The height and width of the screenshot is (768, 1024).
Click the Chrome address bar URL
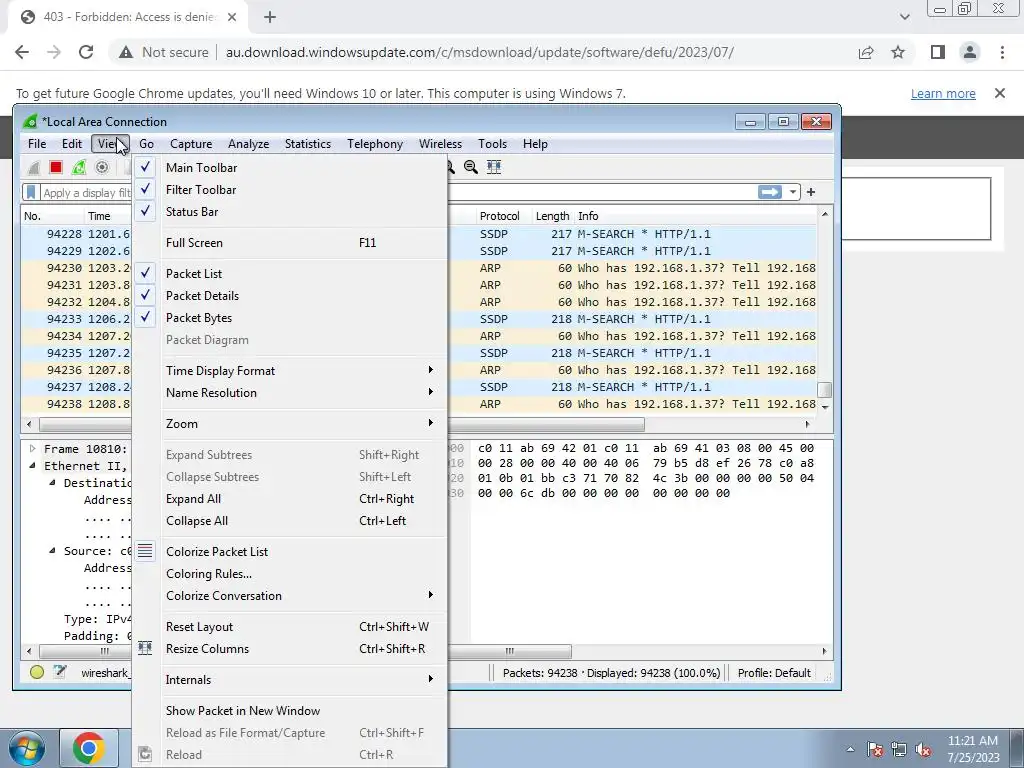pos(480,52)
